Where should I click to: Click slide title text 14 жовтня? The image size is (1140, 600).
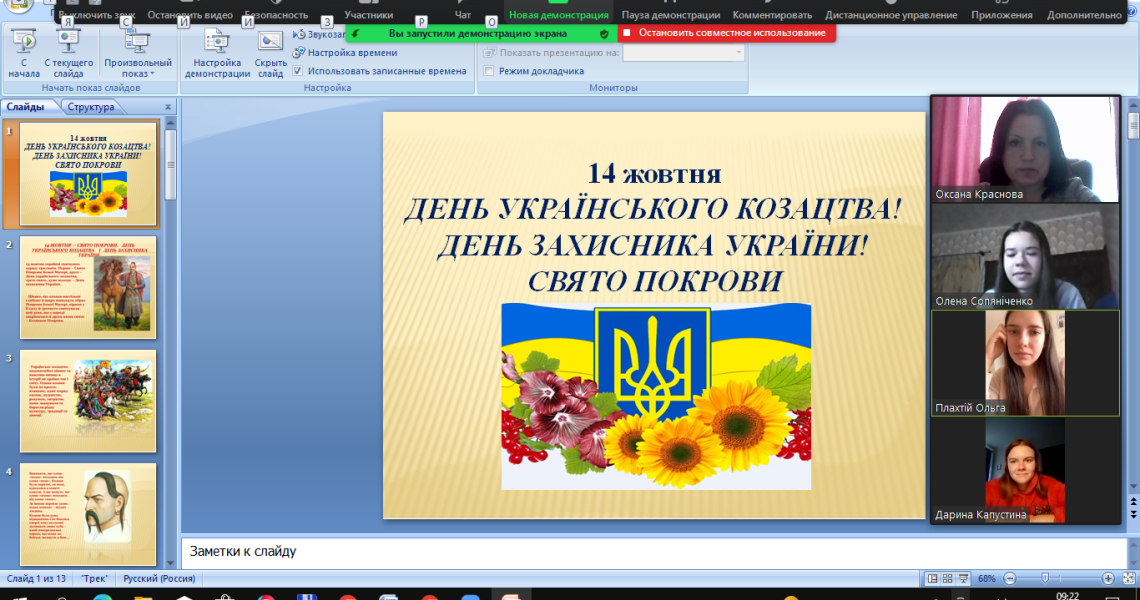click(x=654, y=175)
